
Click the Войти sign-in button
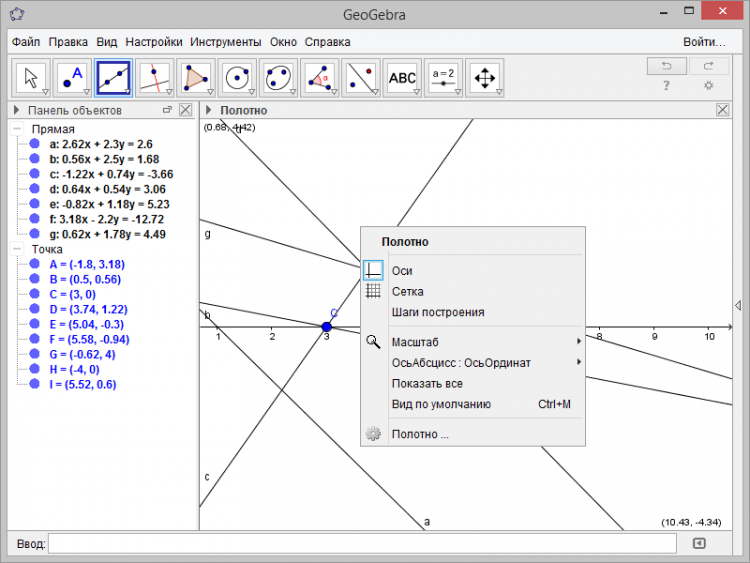(x=704, y=42)
